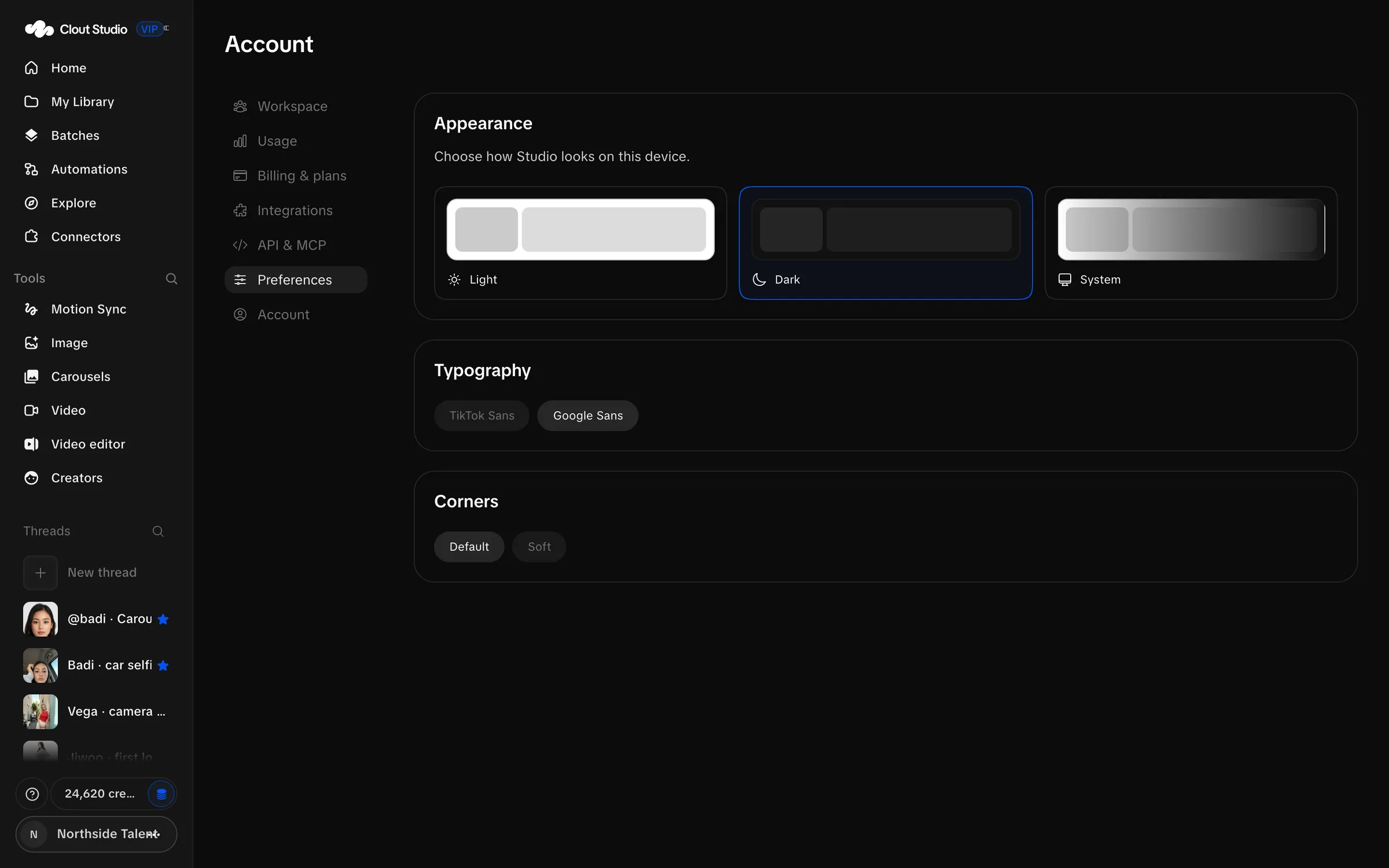The width and height of the screenshot is (1389, 868).
Task: Search threads with the magnifier icon
Action: pyautogui.click(x=158, y=531)
